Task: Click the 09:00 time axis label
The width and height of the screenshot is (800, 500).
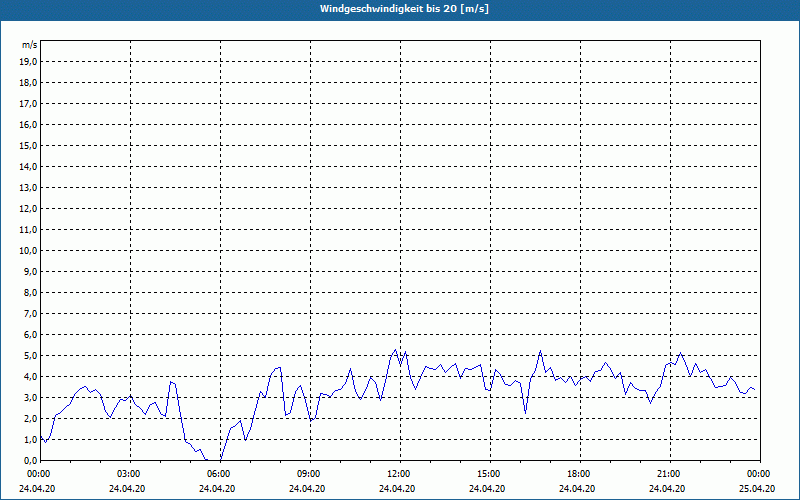Action: coord(310,474)
